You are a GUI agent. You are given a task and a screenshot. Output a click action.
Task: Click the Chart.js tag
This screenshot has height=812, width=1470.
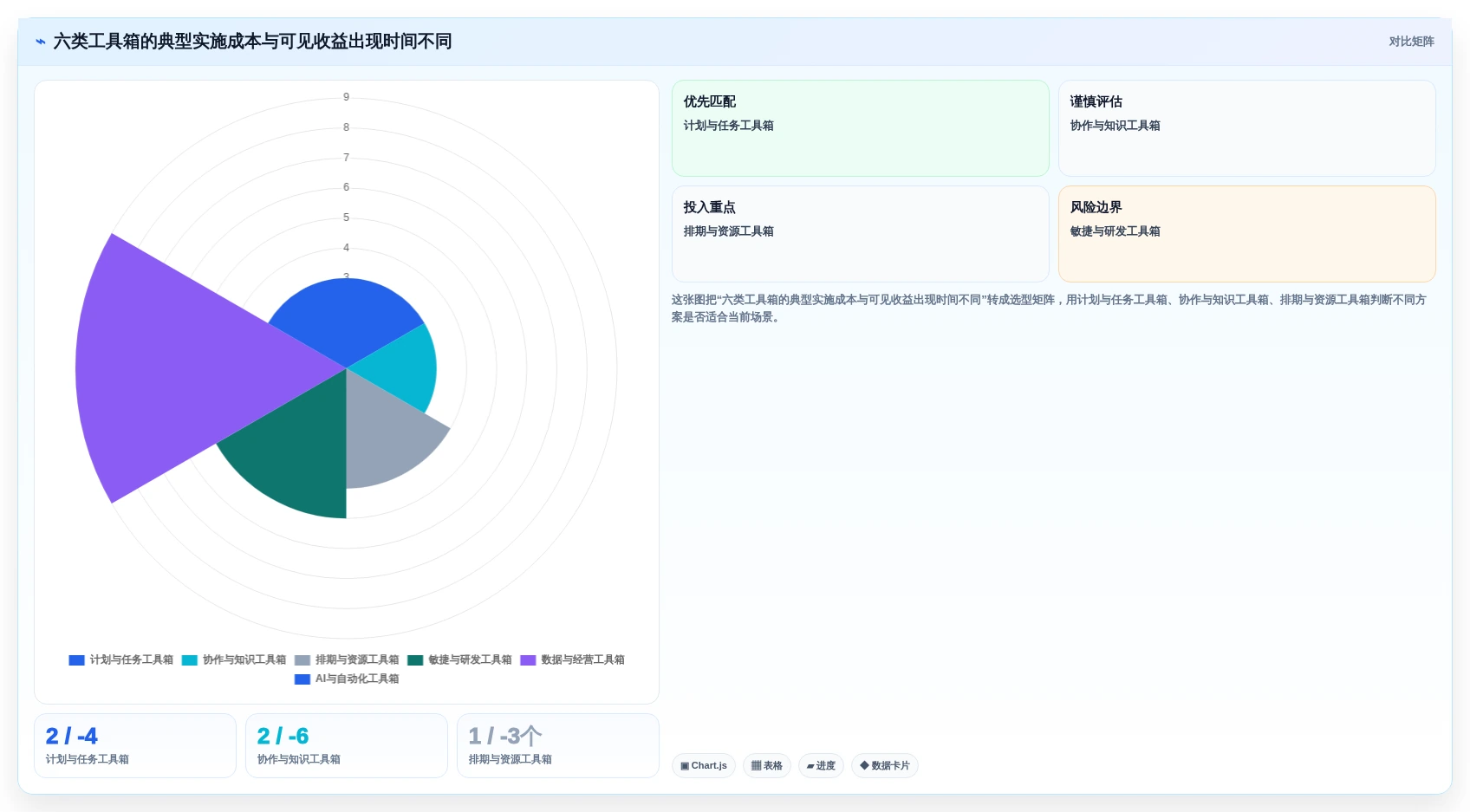(704, 766)
